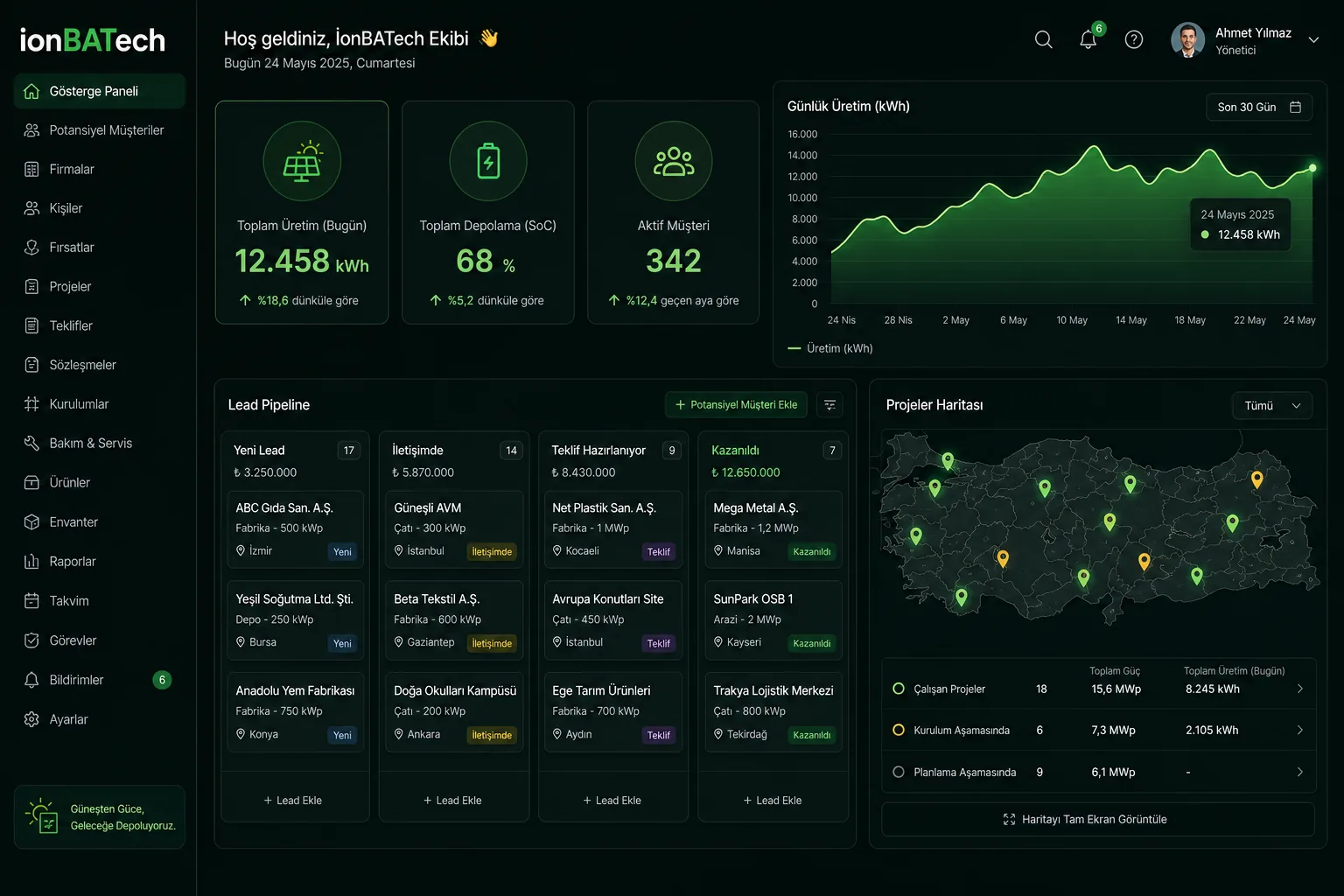Click location pin icon beside Tekirdağ
This screenshot has width=1344, height=896.
[718, 734]
